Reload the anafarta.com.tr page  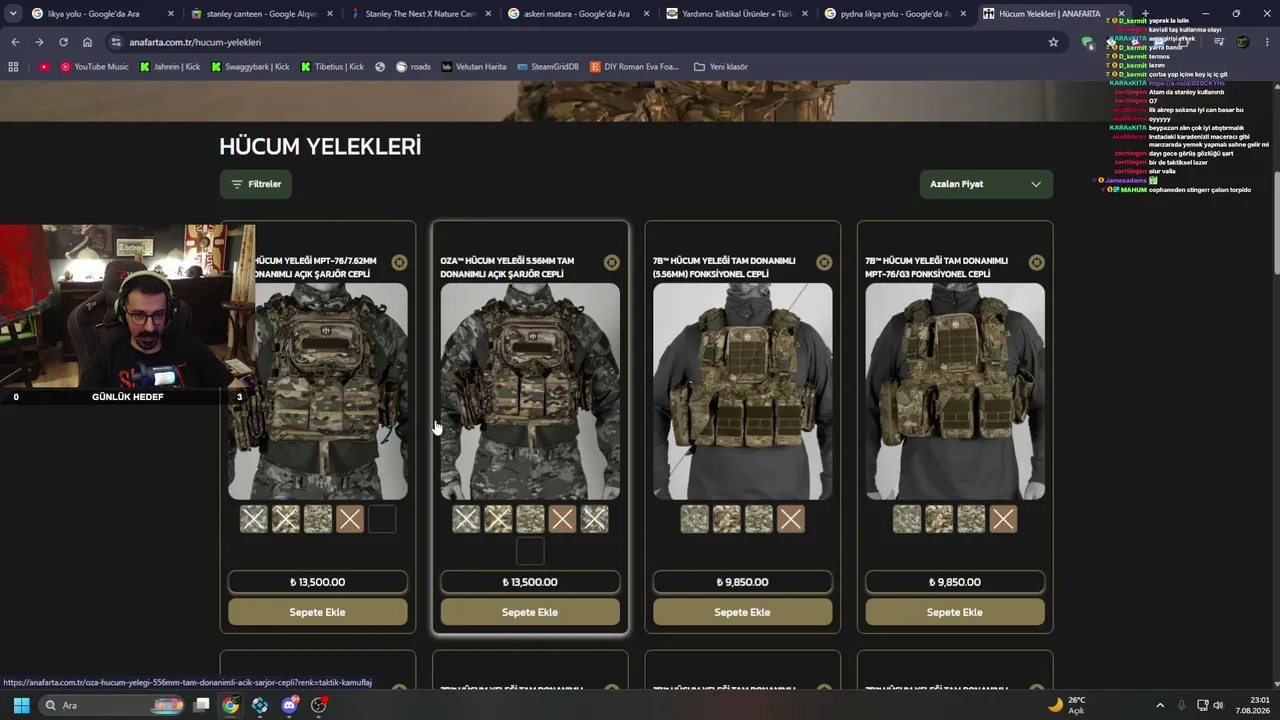pos(63,42)
